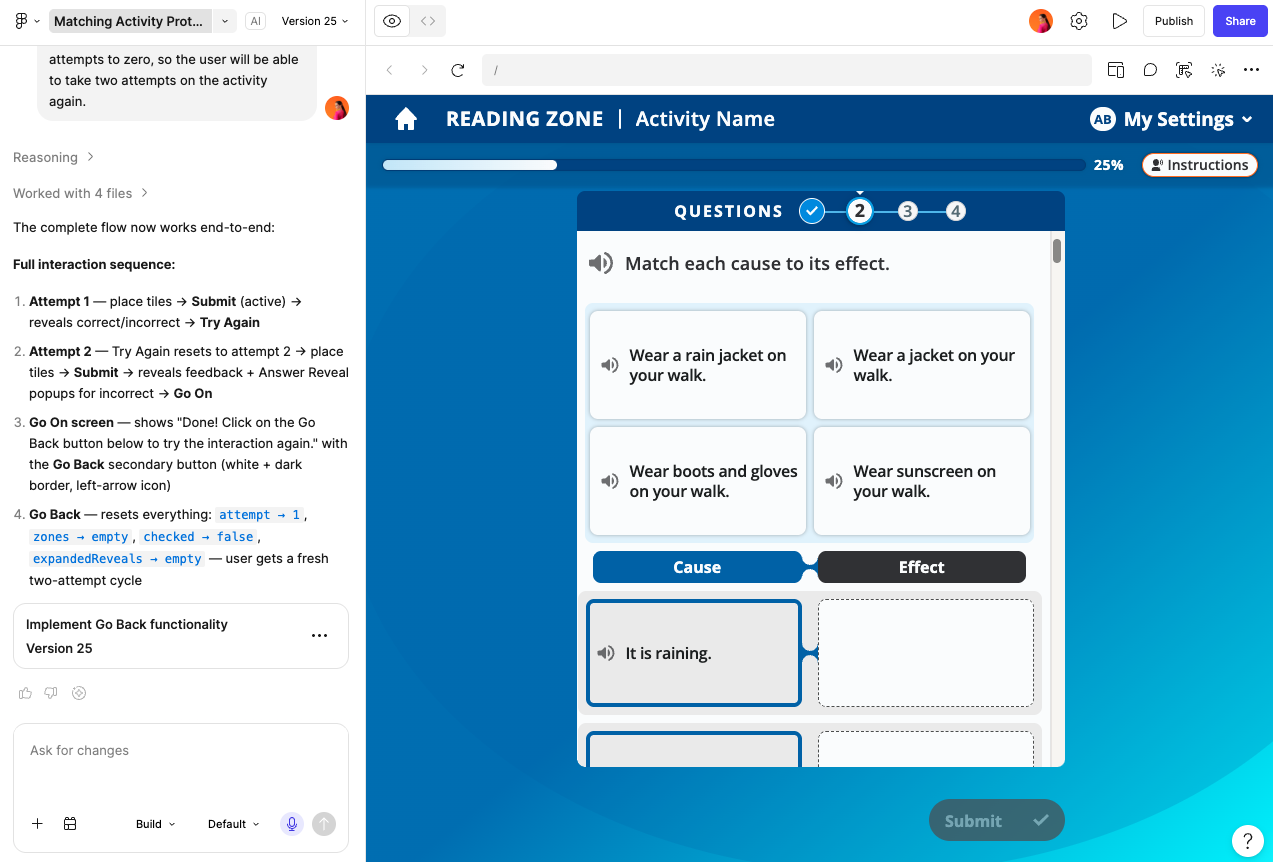Viewport: 1273px width, 862px height.
Task: Click the plus attach icon in chat
Action: [x=37, y=824]
